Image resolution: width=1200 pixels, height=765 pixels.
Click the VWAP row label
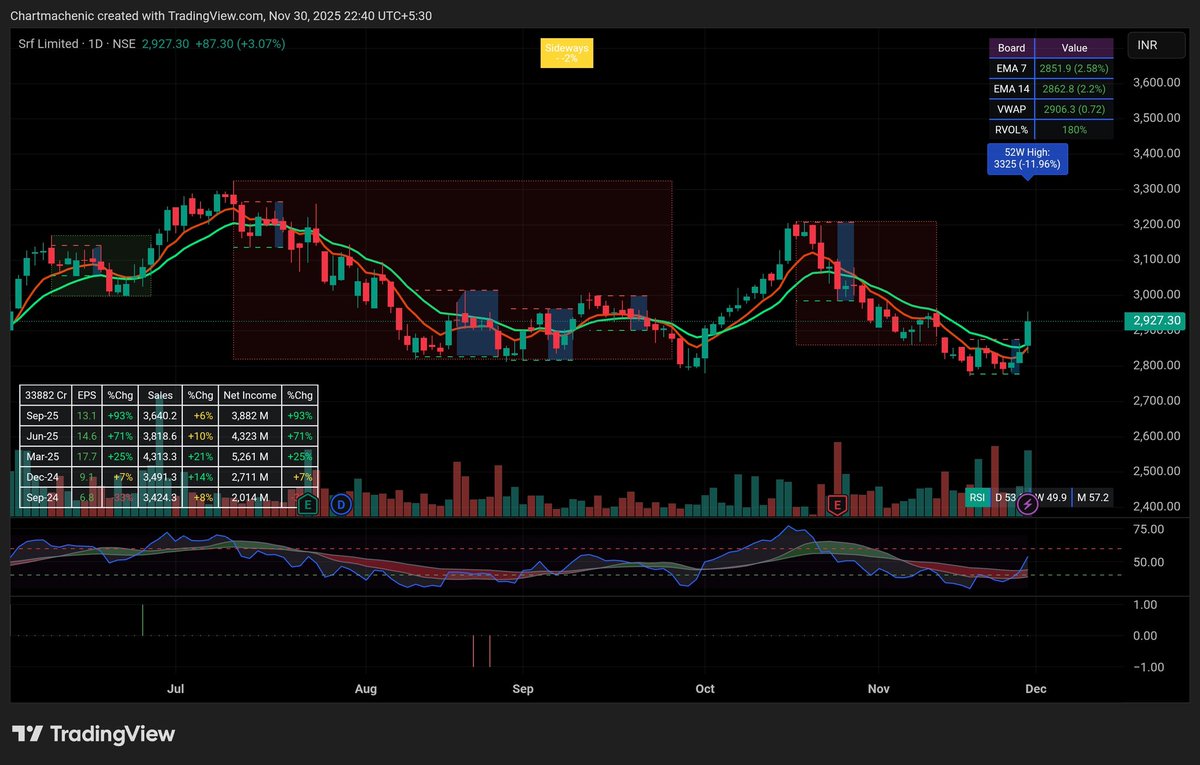pos(1011,109)
